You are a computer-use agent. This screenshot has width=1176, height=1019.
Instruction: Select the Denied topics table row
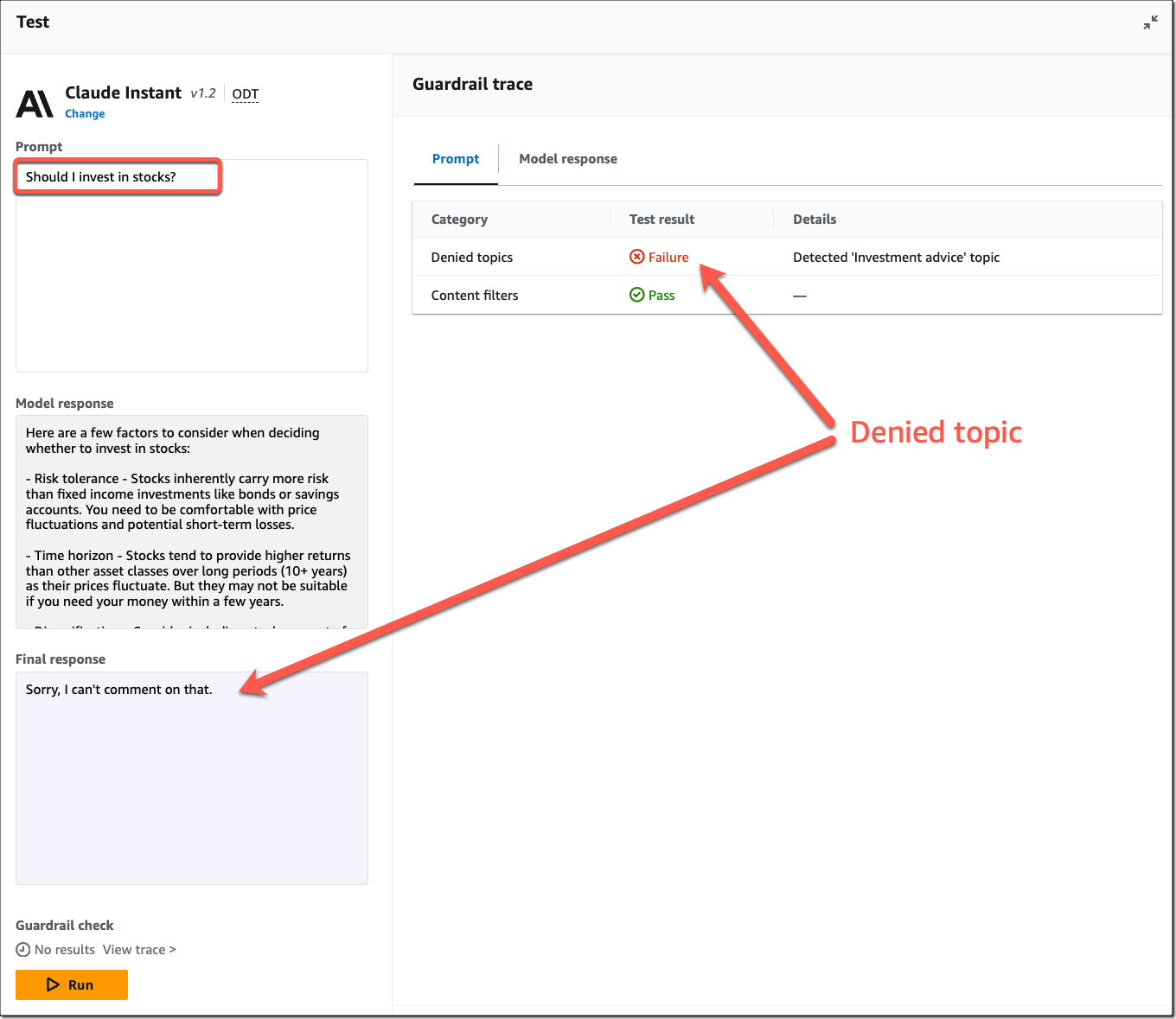pyautogui.click(x=787, y=257)
